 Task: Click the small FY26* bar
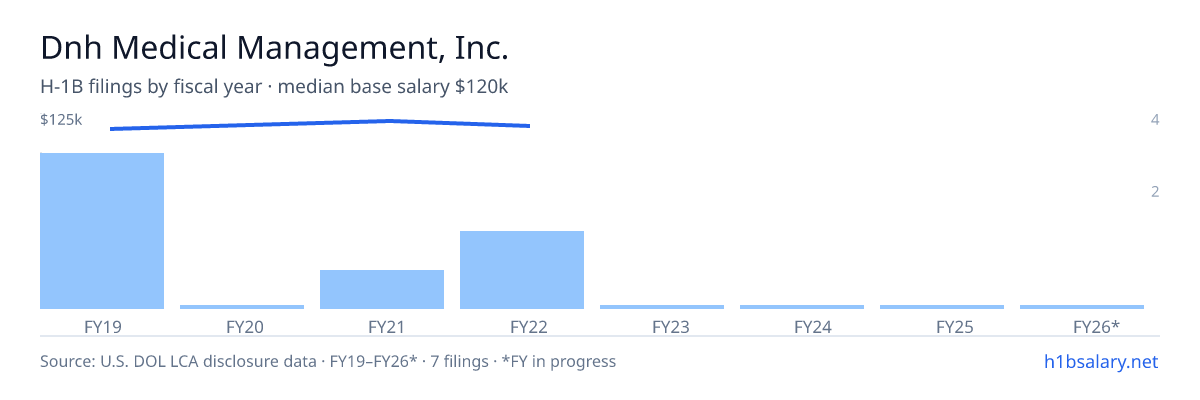pyautogui.click(x=1082, y=307)
